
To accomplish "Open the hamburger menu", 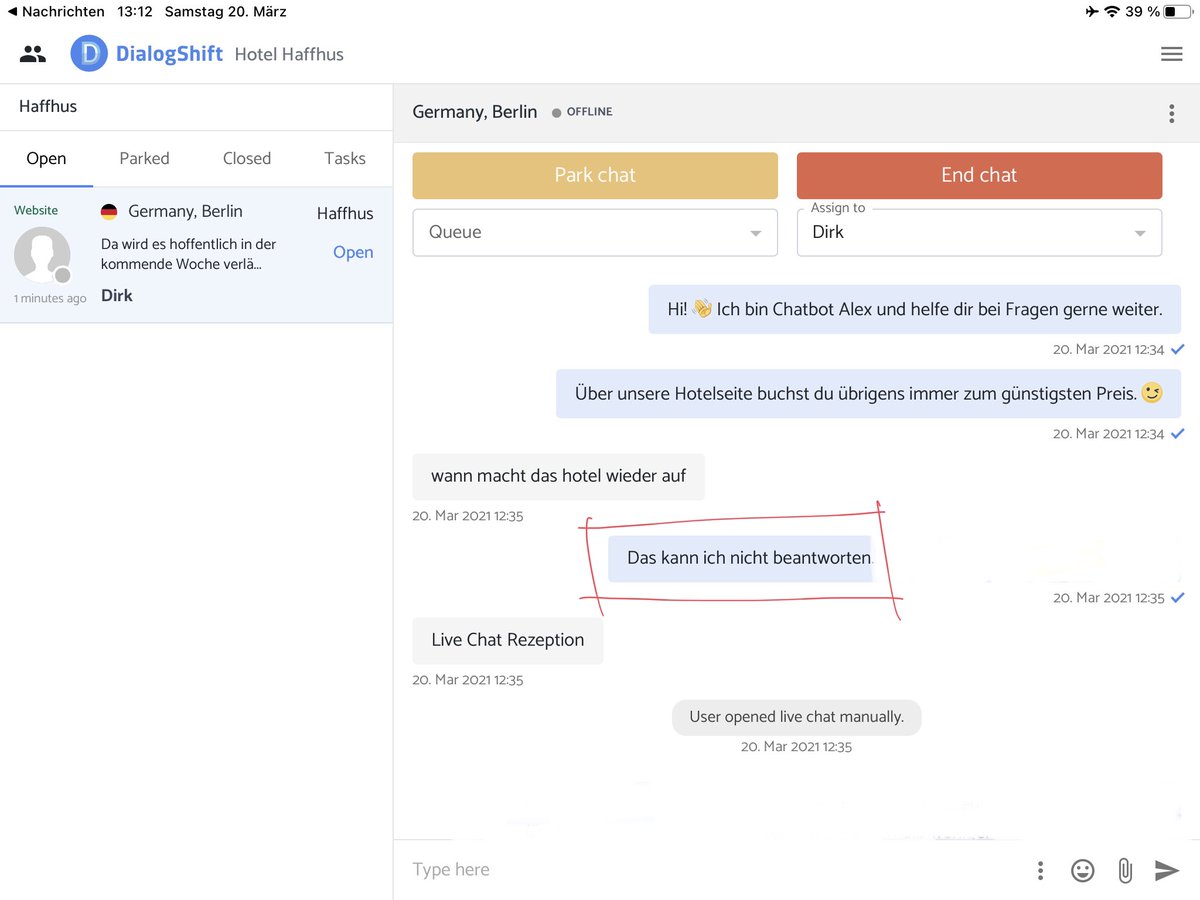I will 1171,53.
